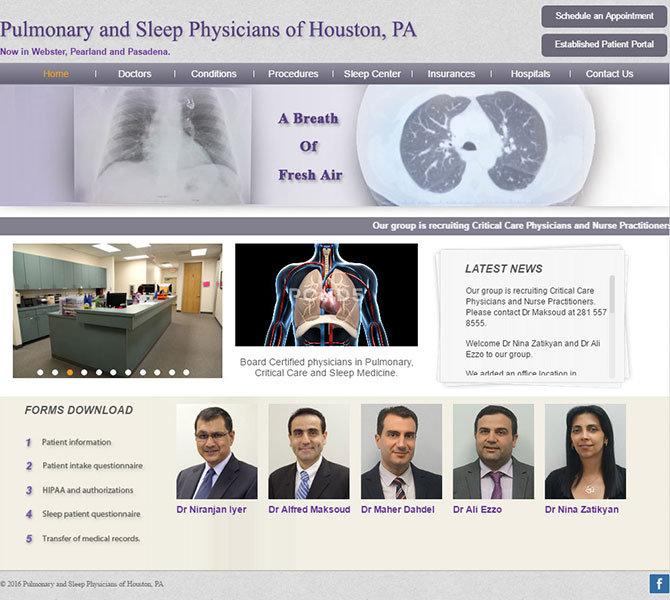Viewport: 670px width, 600px height.
Task: Click Dr Nina Zatikyan's photo
Action: (x=585, y=452)
